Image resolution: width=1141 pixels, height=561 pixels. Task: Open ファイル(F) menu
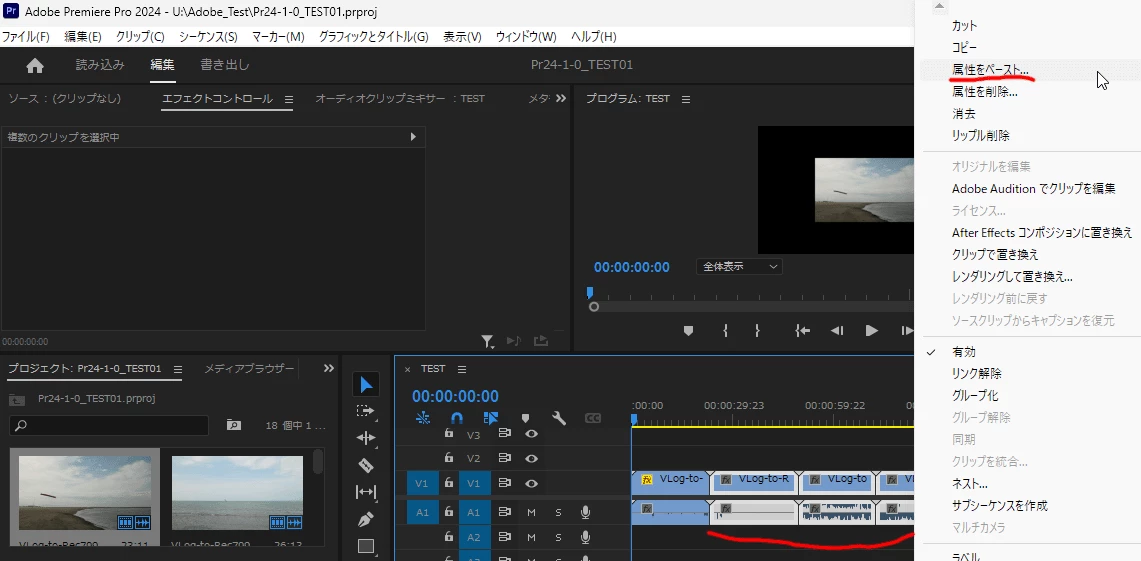tap(25, 37)
